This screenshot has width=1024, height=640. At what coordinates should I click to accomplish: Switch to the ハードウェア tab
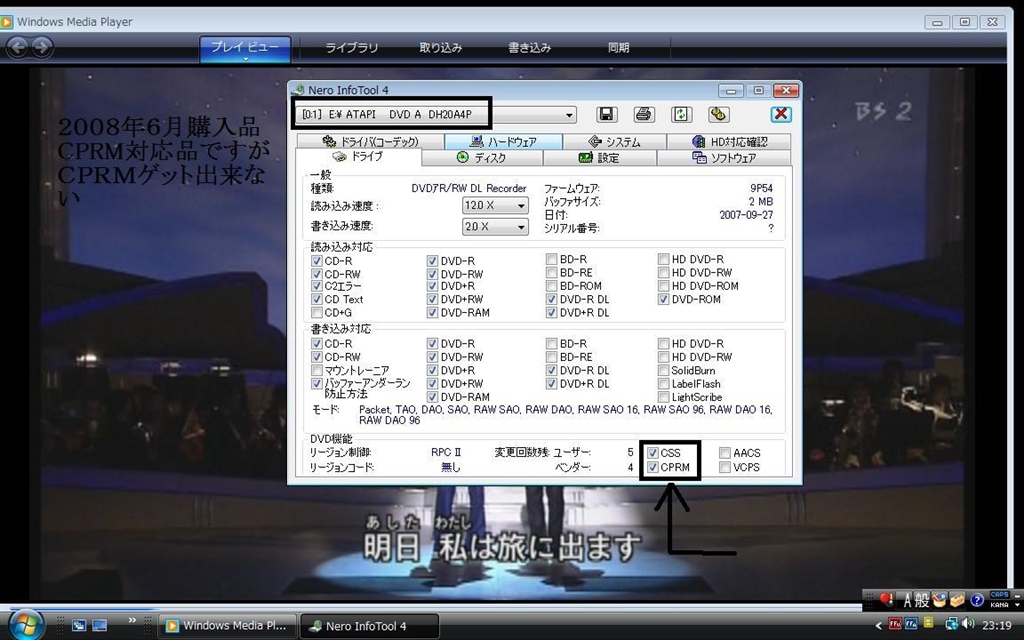coord(504,141)
